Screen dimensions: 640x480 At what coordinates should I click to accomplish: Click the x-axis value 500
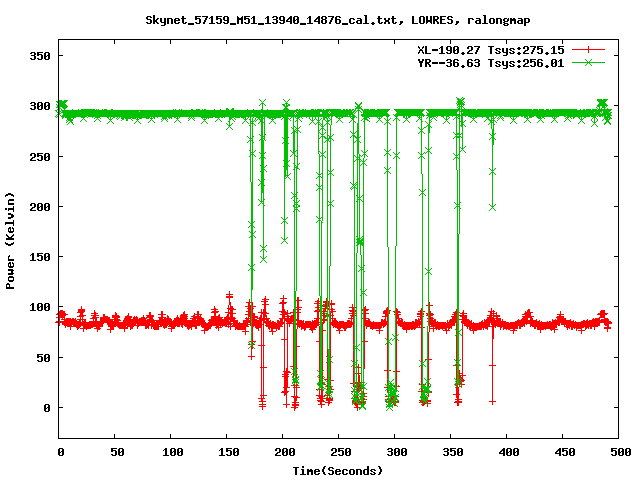coord(621,452)
